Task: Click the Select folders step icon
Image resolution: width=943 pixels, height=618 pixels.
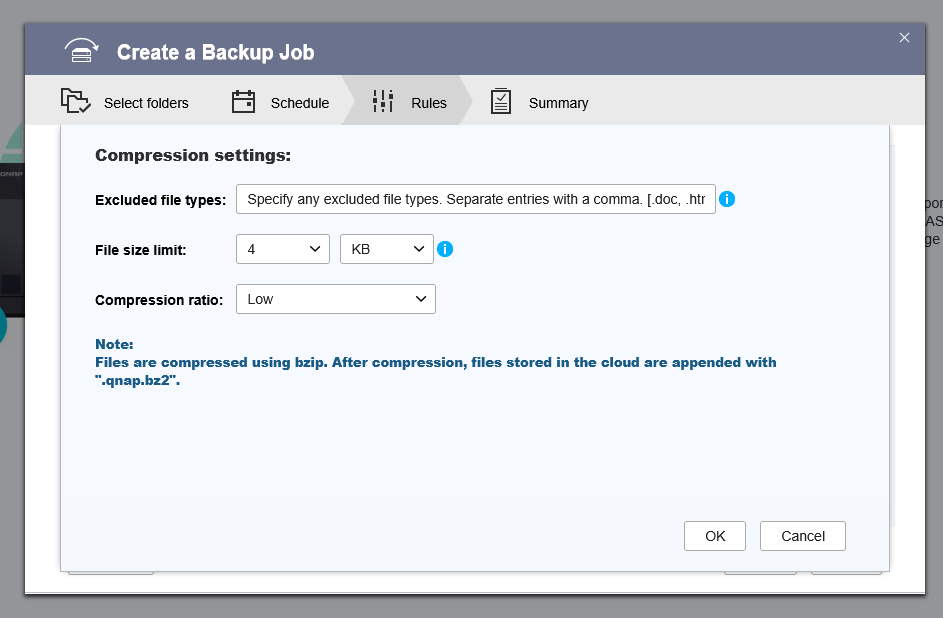Action: click(75, 101)
